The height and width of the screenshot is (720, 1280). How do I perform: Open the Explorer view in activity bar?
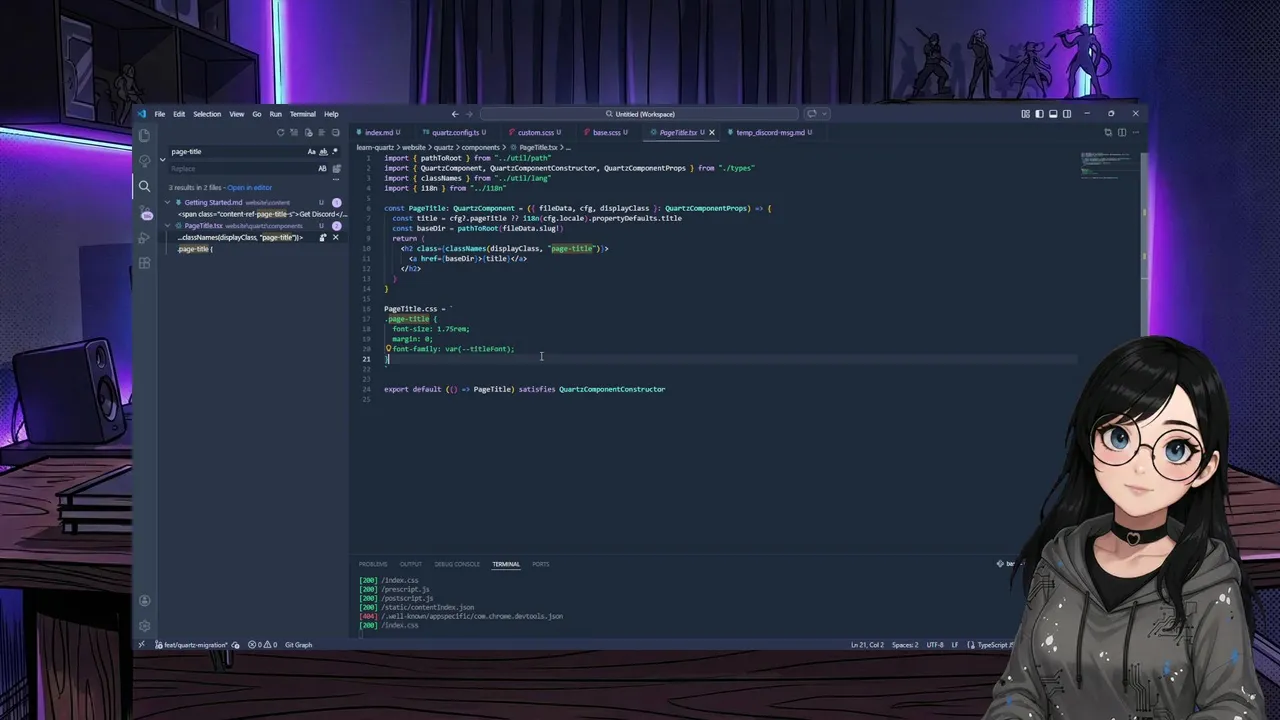(x=145, y=135)
